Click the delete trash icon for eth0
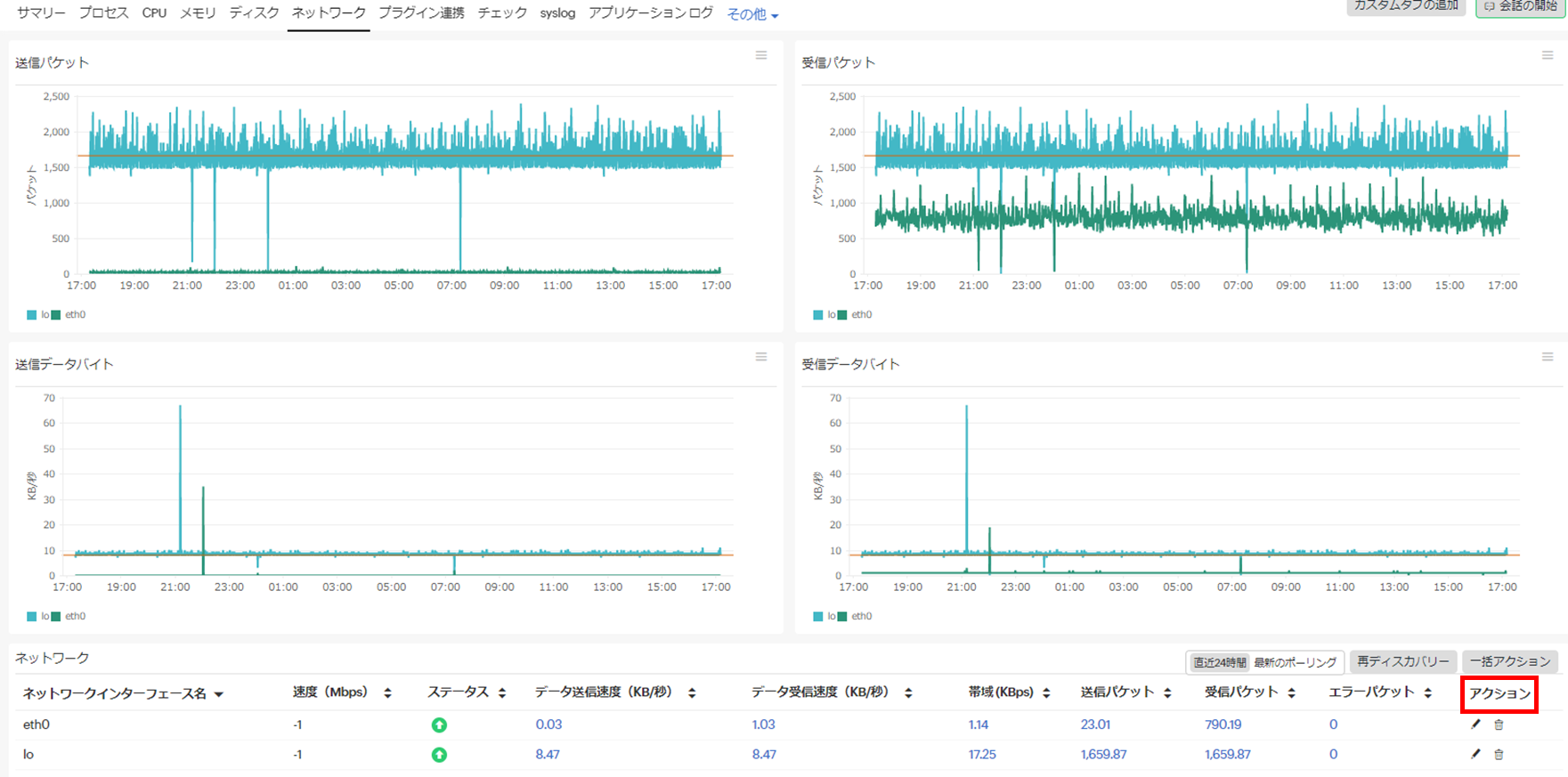 1499,725
